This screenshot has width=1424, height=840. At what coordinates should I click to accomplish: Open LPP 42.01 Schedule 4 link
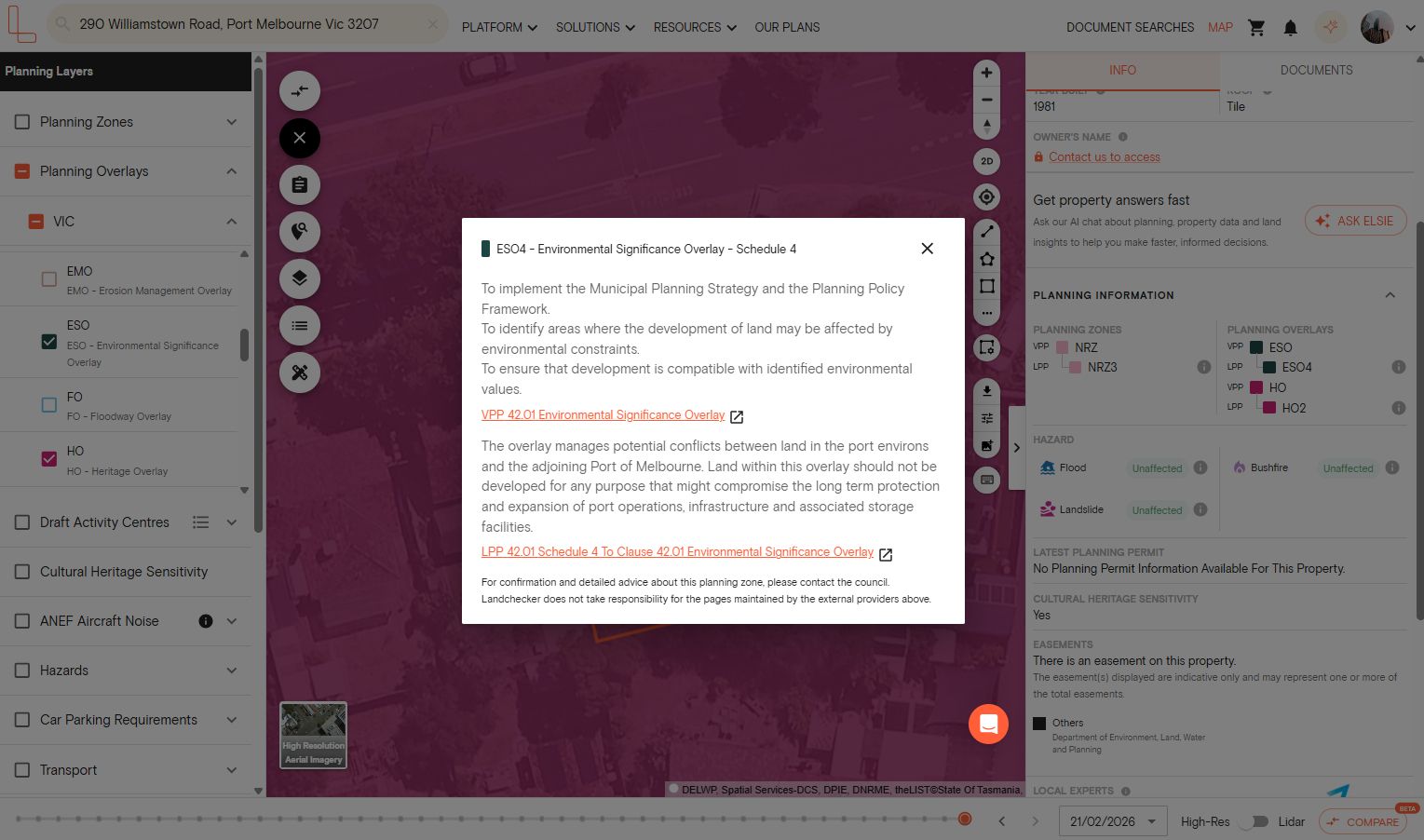677,552
